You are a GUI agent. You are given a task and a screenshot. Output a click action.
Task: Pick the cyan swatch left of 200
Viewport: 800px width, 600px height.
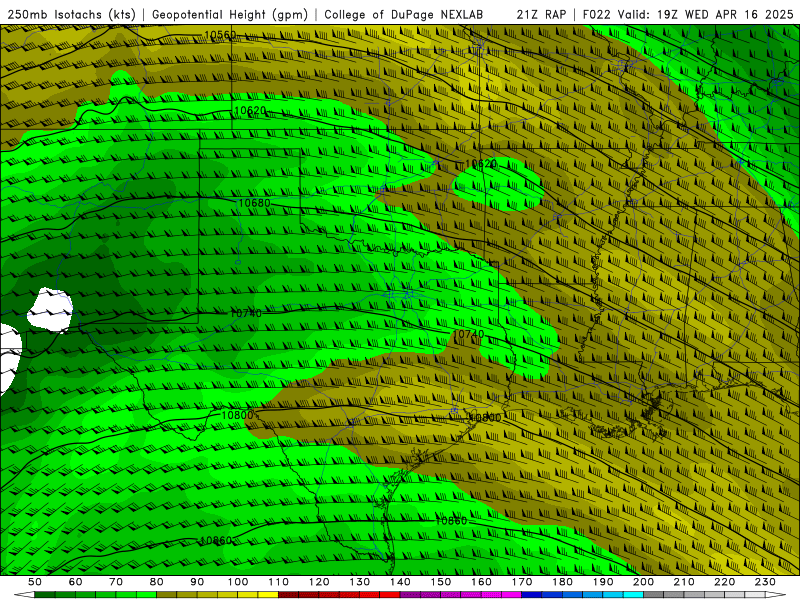(634, 595)
